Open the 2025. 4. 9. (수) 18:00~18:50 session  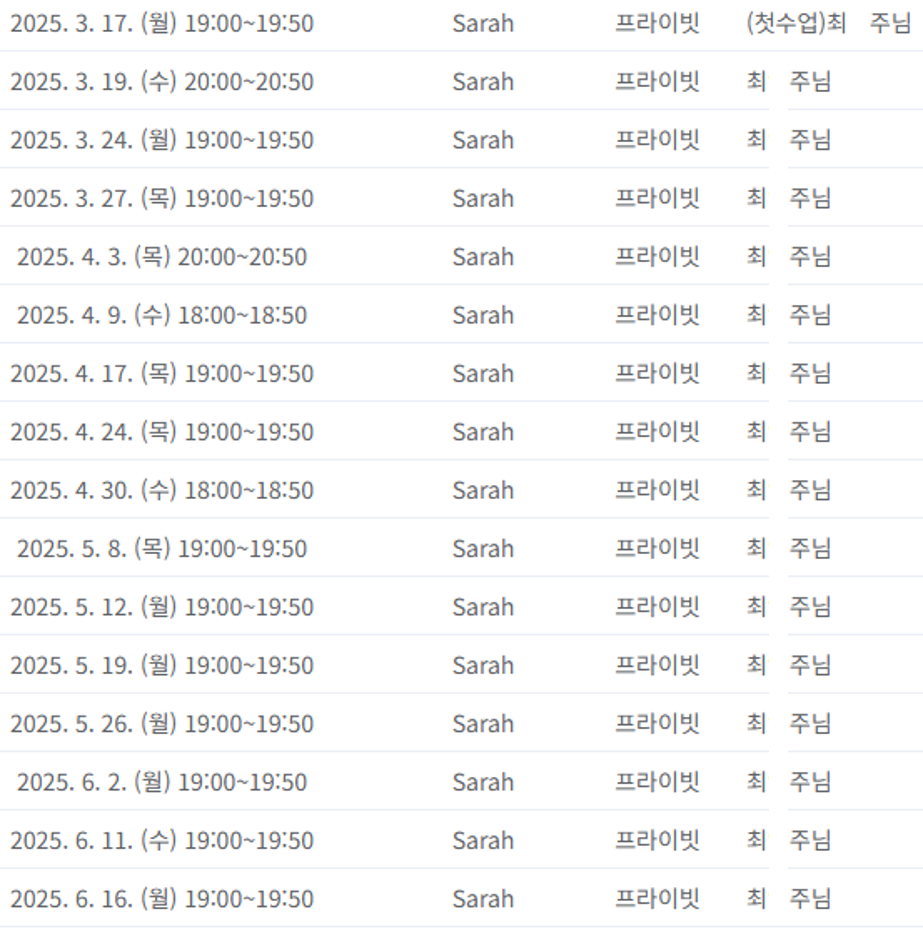tap(162, 315)
